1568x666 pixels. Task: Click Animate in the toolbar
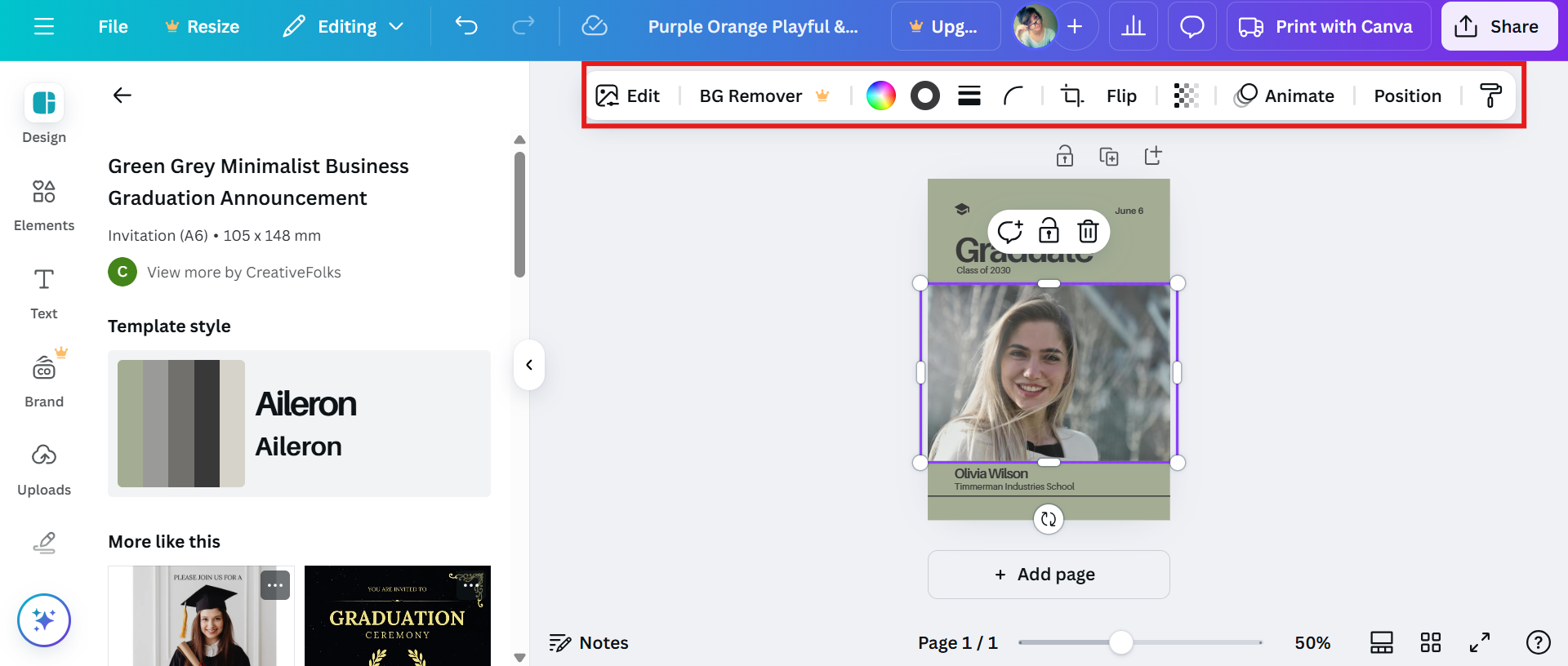tap(1285, 96)
